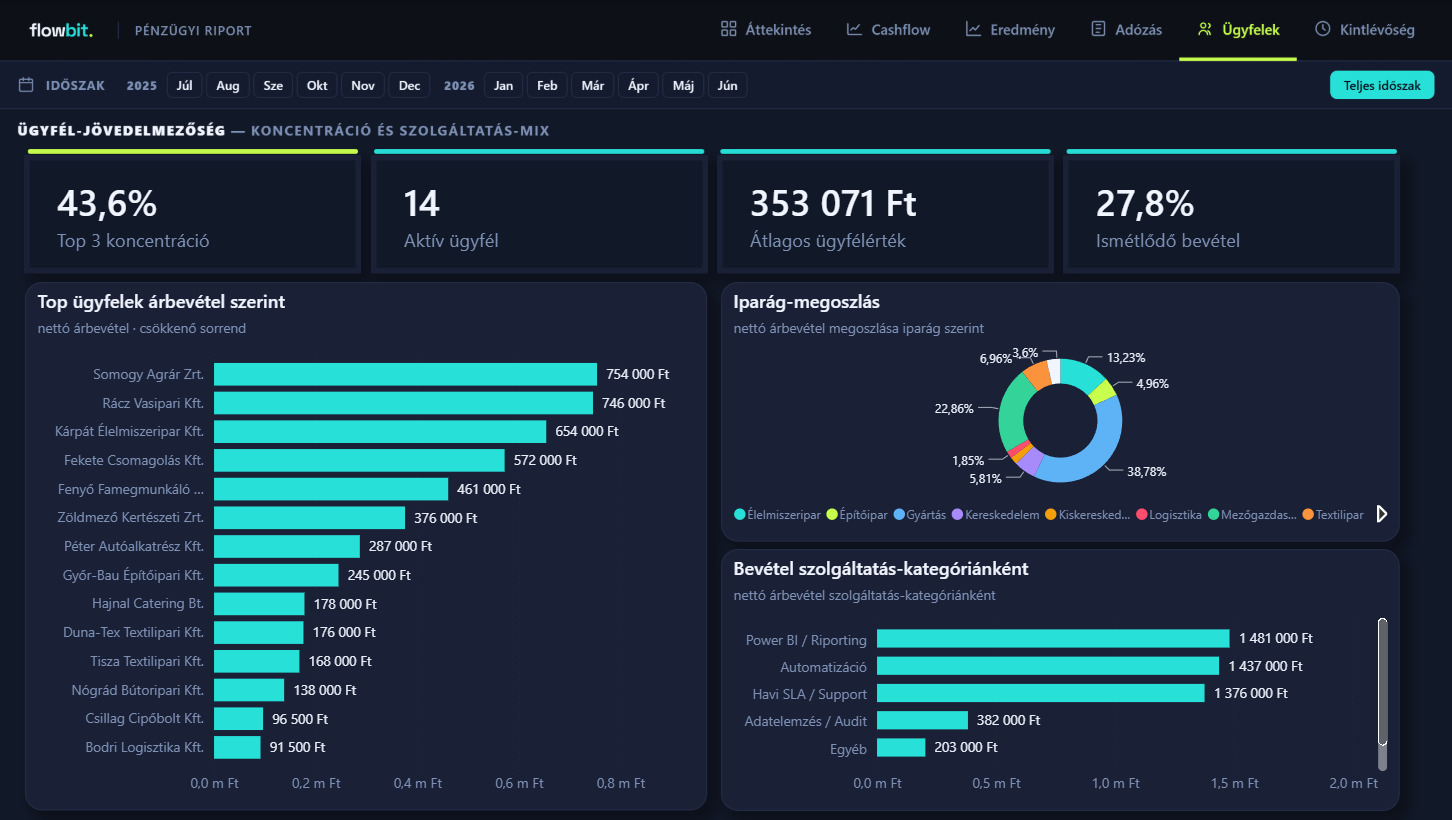Filter to the Feb month
The image size is (1452, 820).
click(547, 85)
